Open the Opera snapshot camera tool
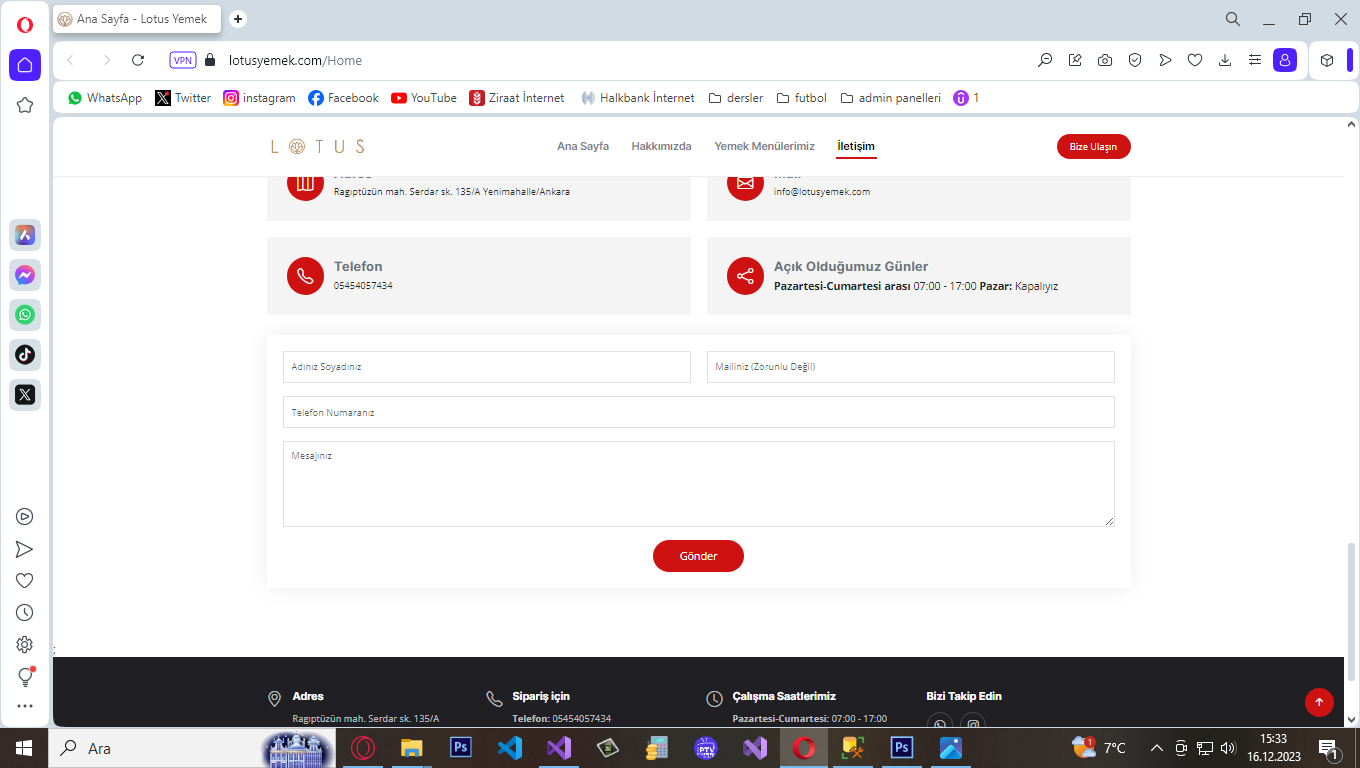The image size is (1360, 768). (1105, 60)
